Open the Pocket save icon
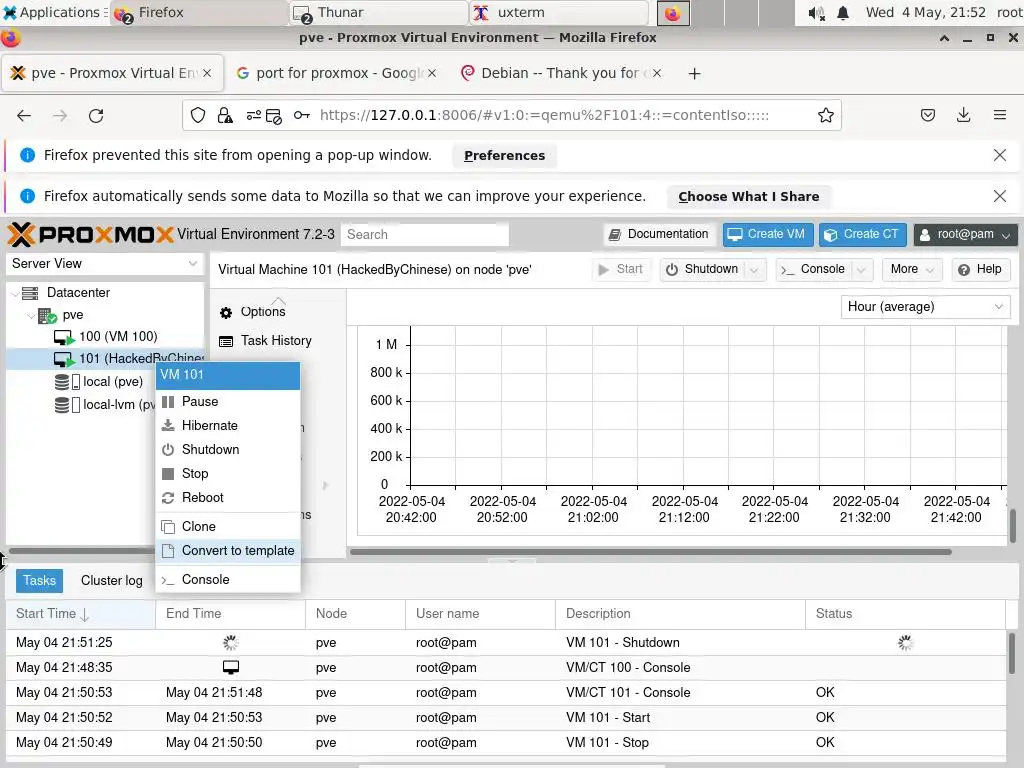The height and width of the screenshot is (768, 1024). [927, 116]
